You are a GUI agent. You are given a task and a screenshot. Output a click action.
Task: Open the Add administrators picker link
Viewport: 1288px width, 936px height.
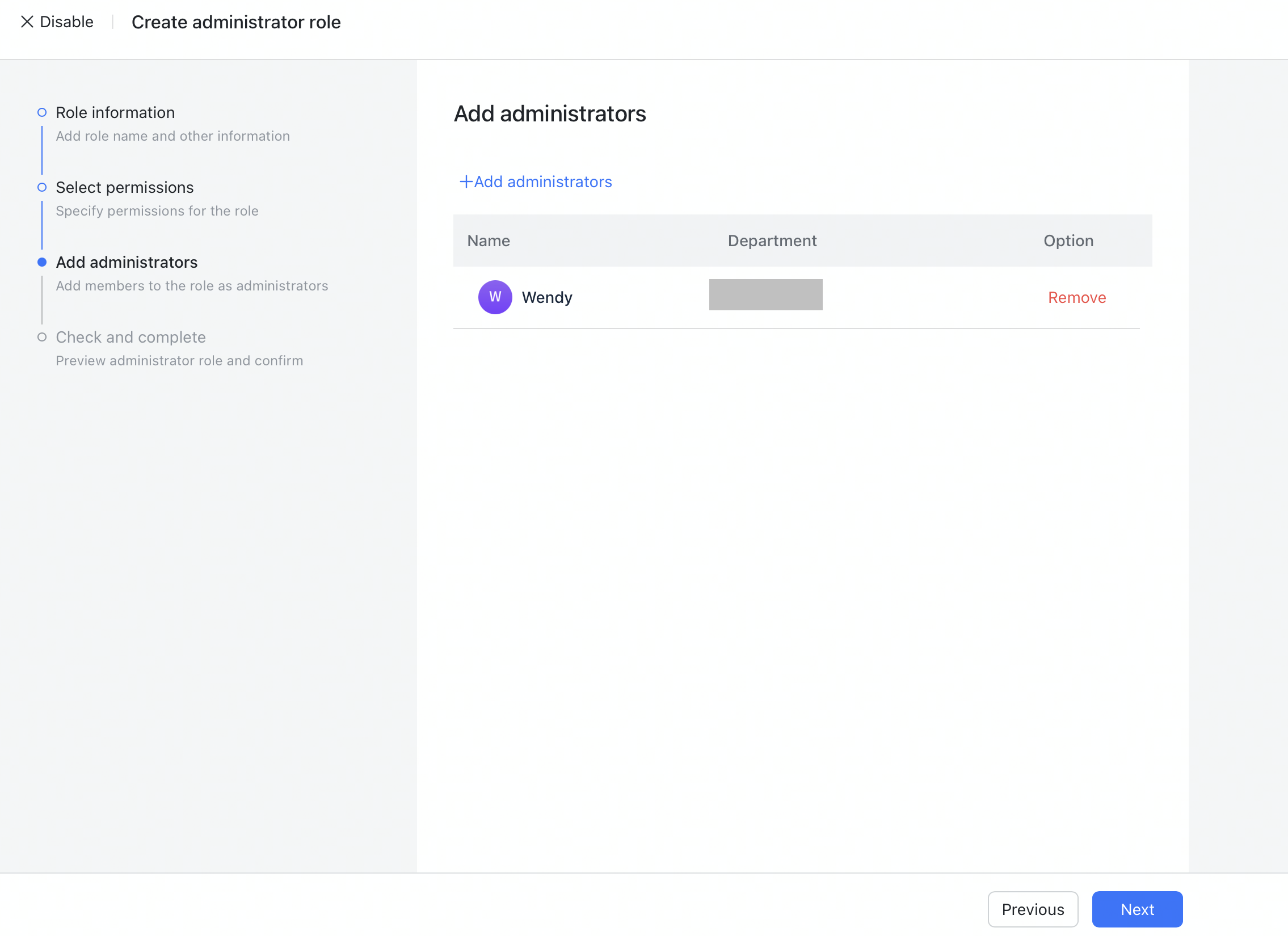[542, 182]
